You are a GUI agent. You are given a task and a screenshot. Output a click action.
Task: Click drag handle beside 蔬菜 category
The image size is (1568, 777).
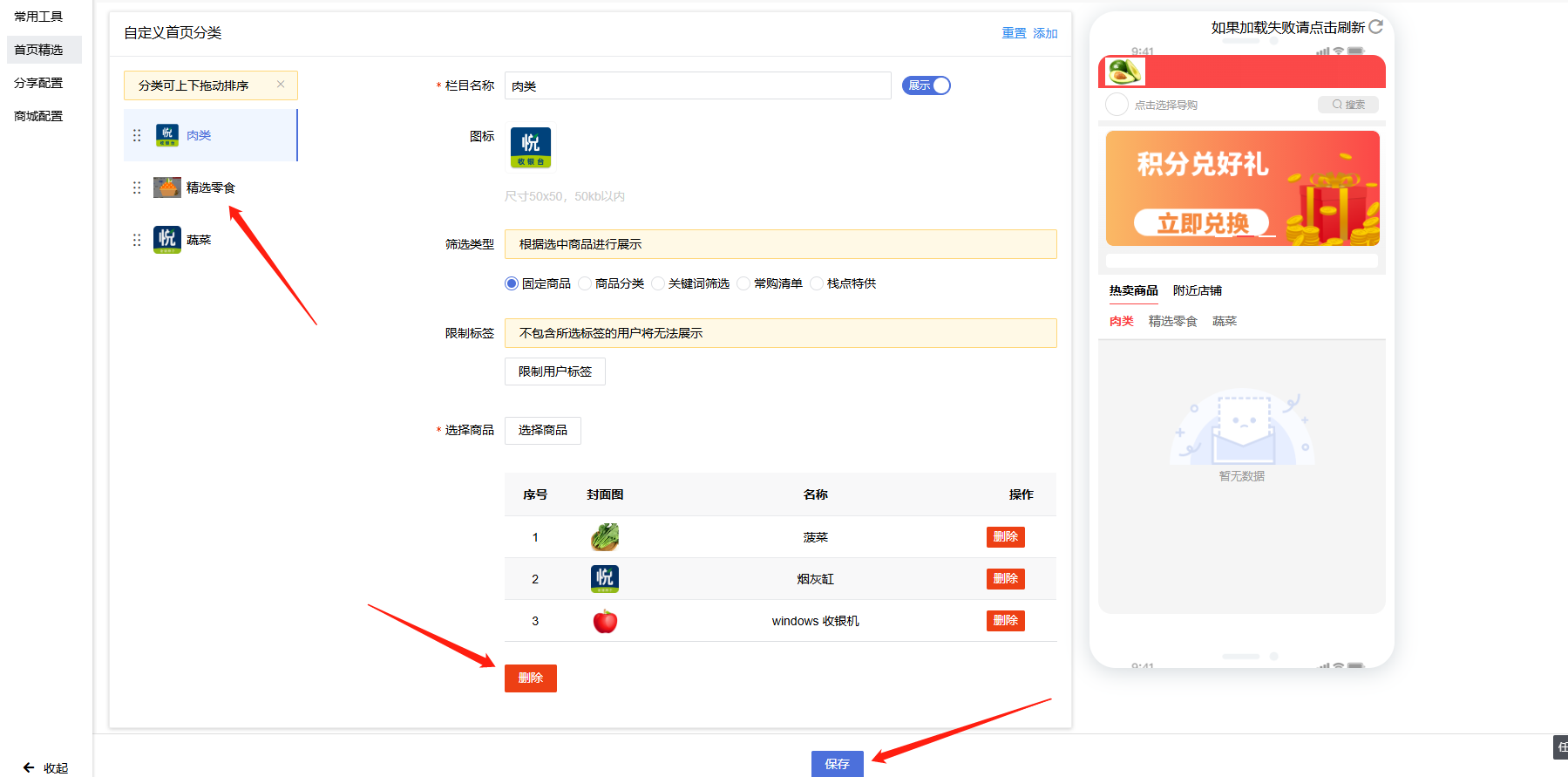pos(137,240)
